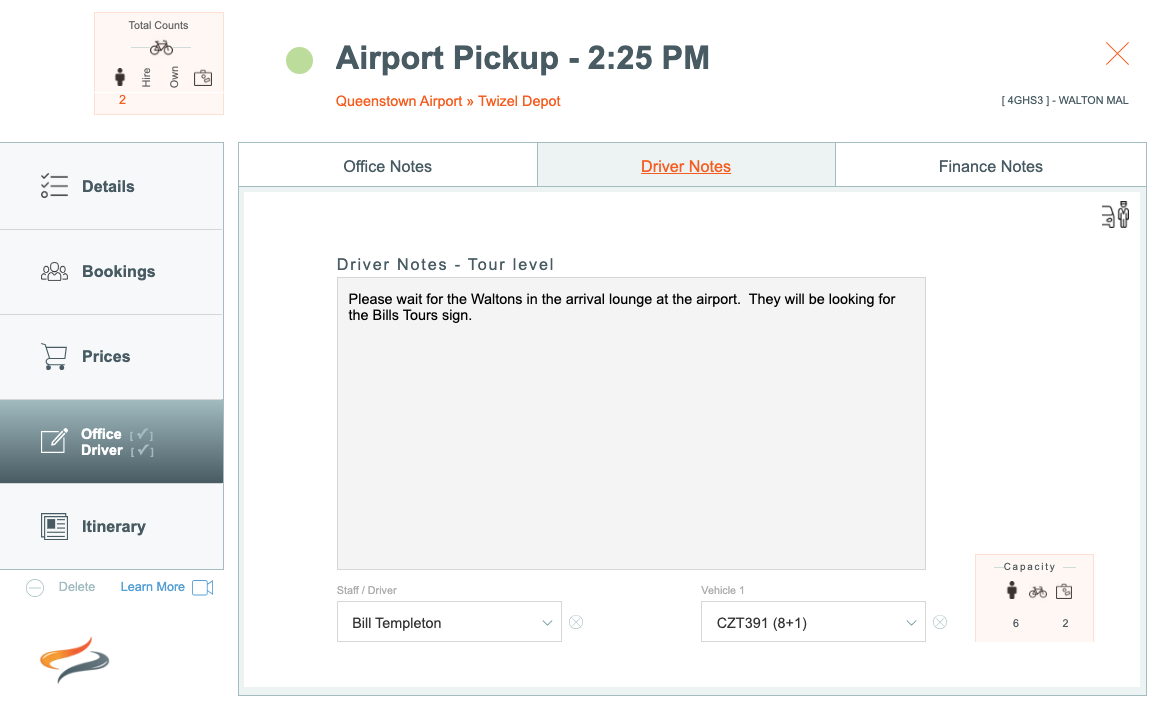The height and width of the screenshot is (709, 1166).
Task: Select the Itinerary newspaper icon
Action: 54,527
